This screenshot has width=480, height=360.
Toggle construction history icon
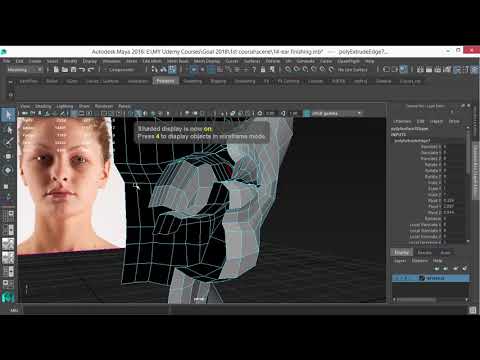403,69
